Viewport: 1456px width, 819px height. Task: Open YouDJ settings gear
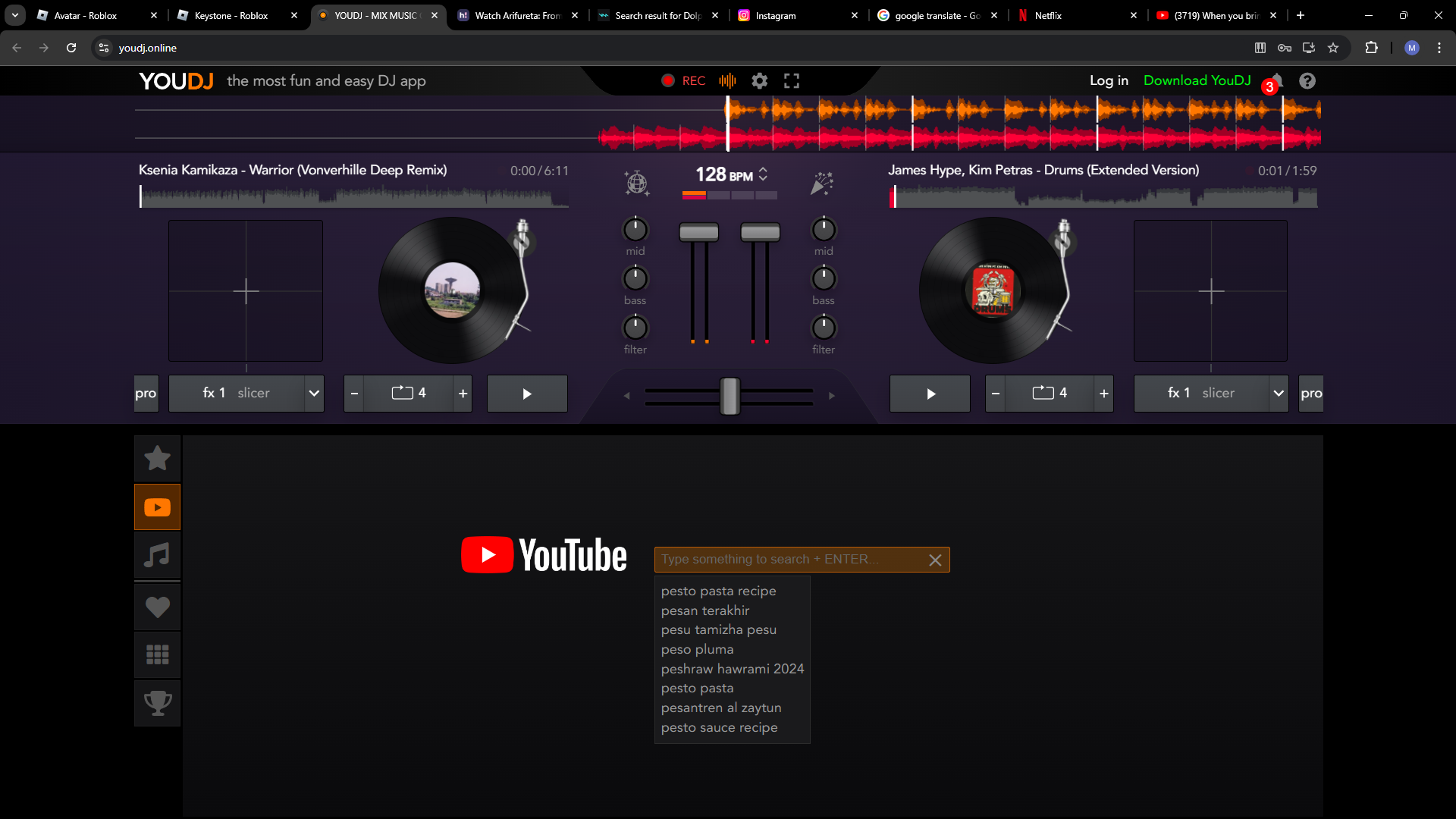coord(759,81)
